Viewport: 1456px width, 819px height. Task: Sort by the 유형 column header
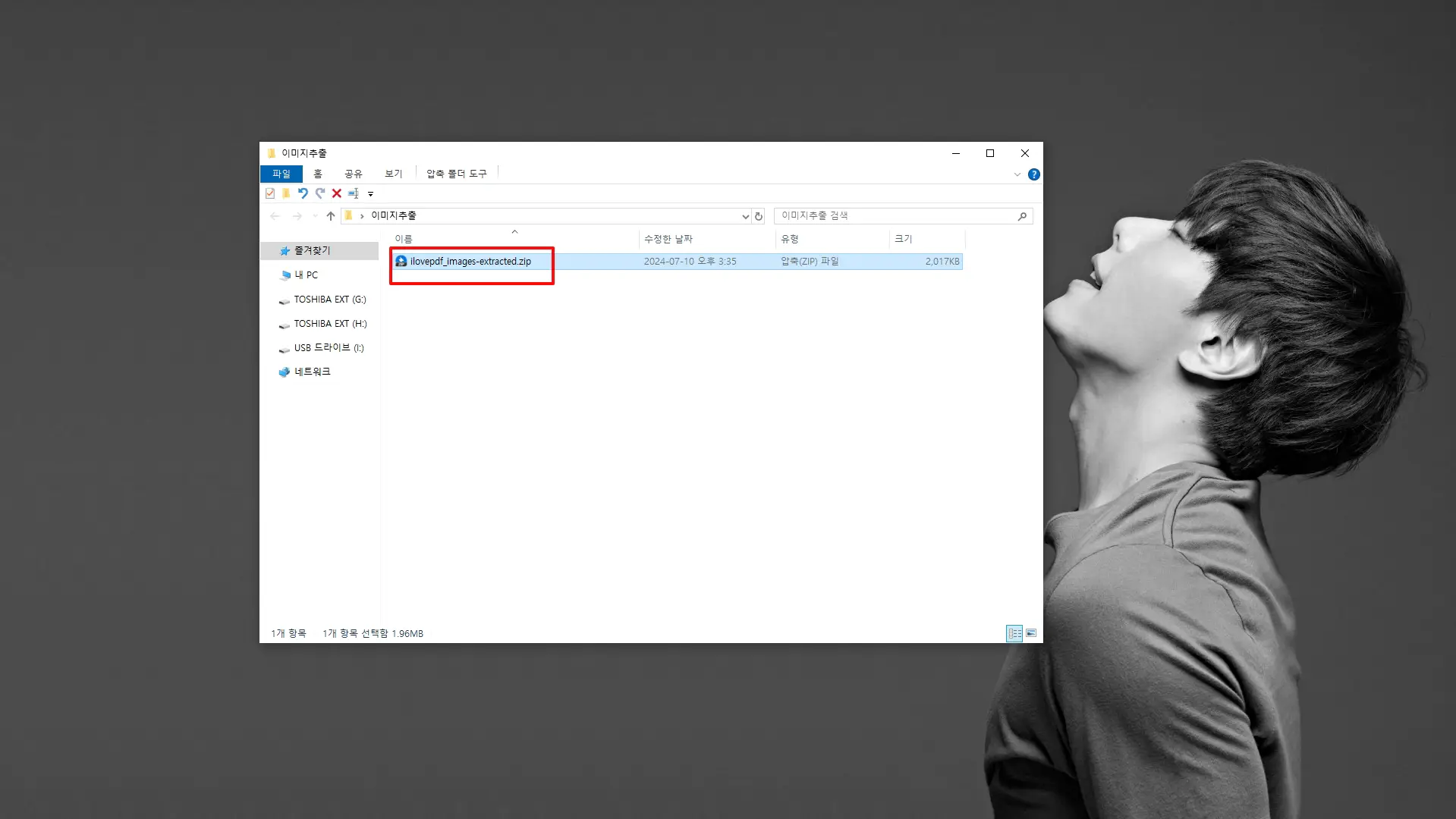pos(832,239)
